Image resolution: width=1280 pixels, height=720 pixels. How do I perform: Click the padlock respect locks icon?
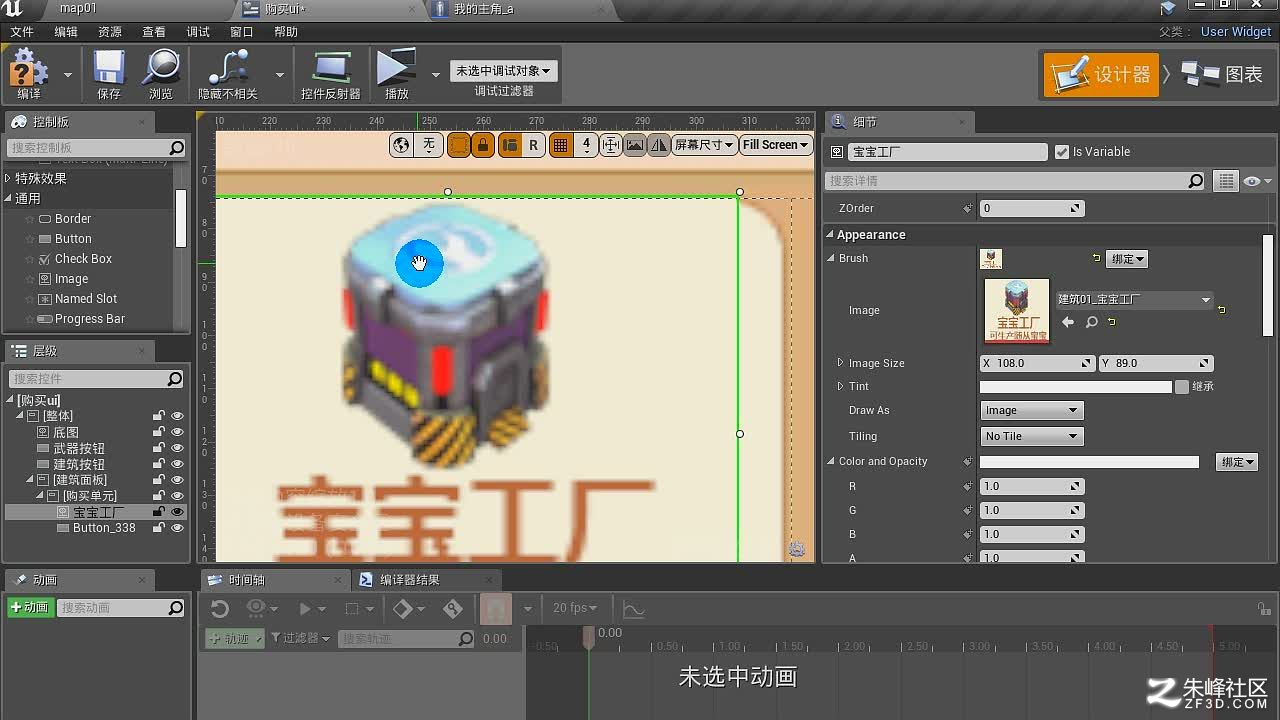click(x=483, y=145)
